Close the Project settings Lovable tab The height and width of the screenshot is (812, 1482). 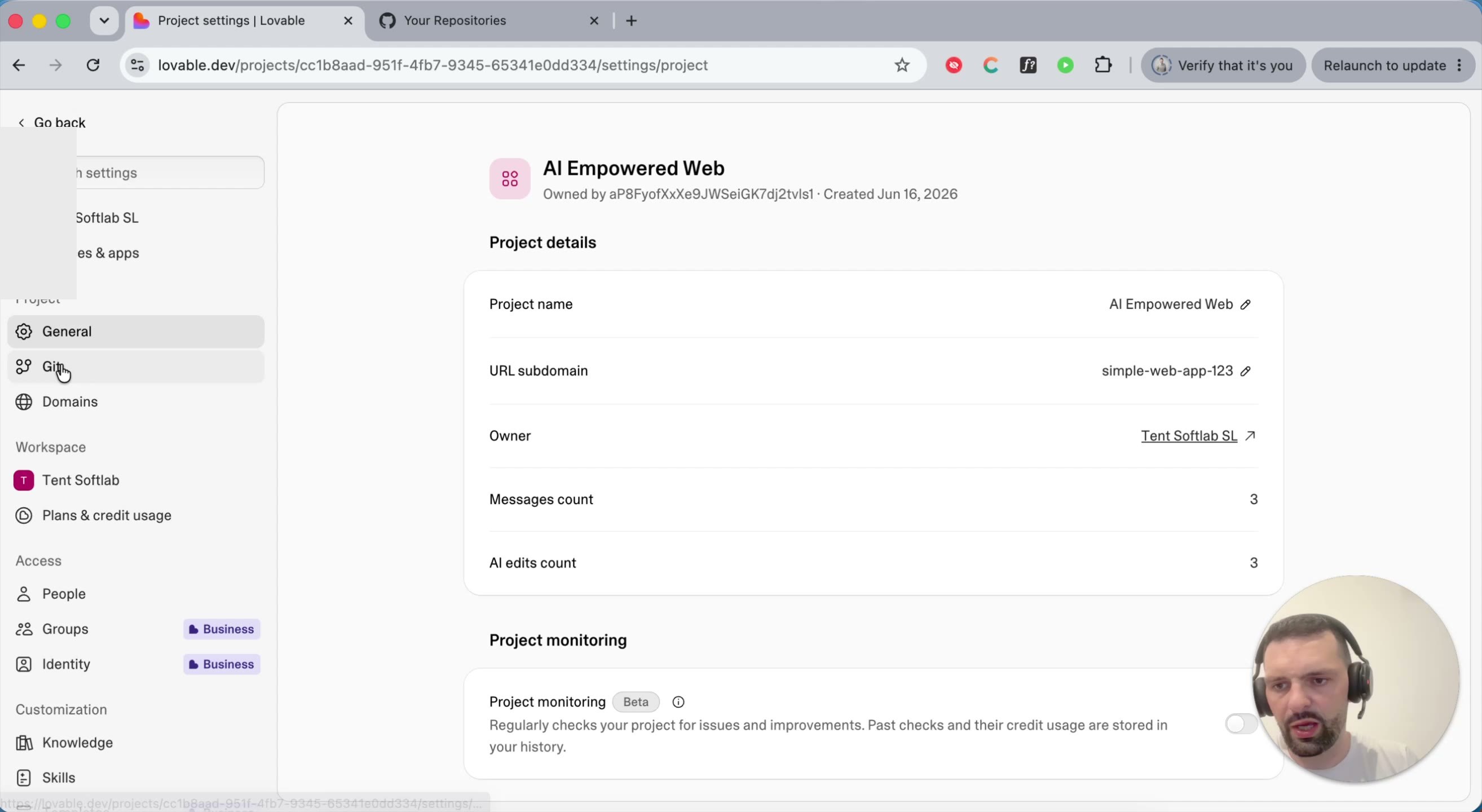[348, 21]
